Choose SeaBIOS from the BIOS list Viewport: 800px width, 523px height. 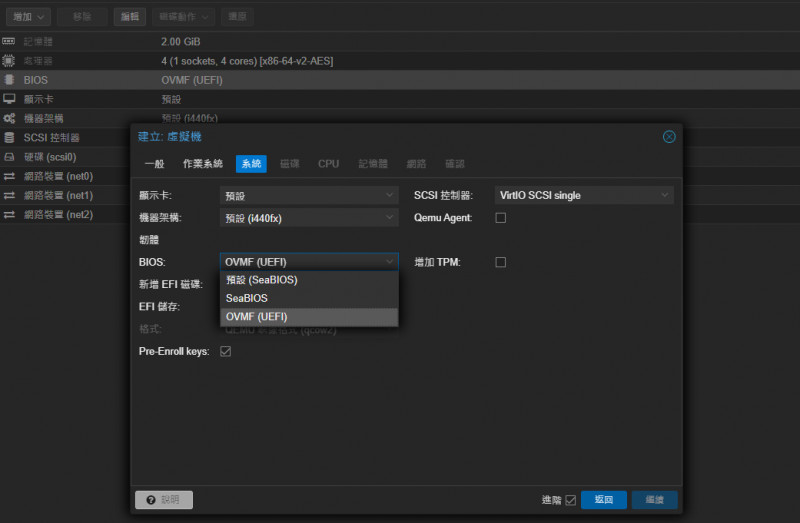(247, 298)
